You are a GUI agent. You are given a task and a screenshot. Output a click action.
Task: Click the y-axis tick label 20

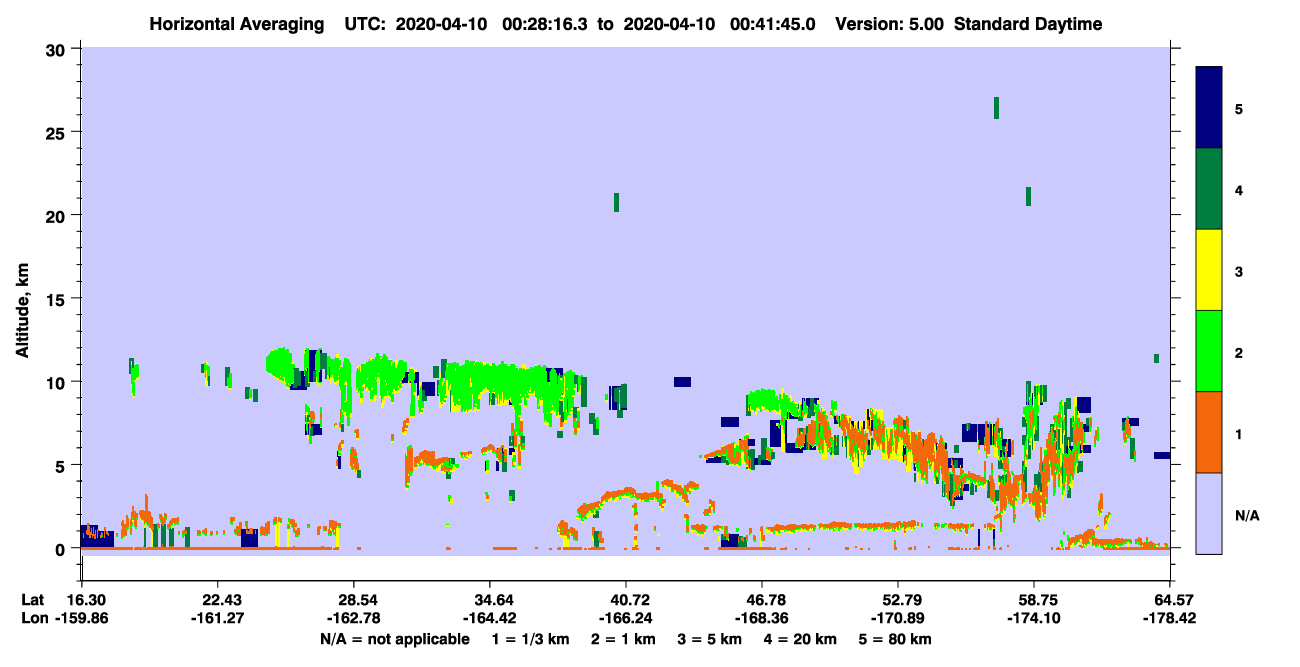pyautogui.click(x=58, y=215)
